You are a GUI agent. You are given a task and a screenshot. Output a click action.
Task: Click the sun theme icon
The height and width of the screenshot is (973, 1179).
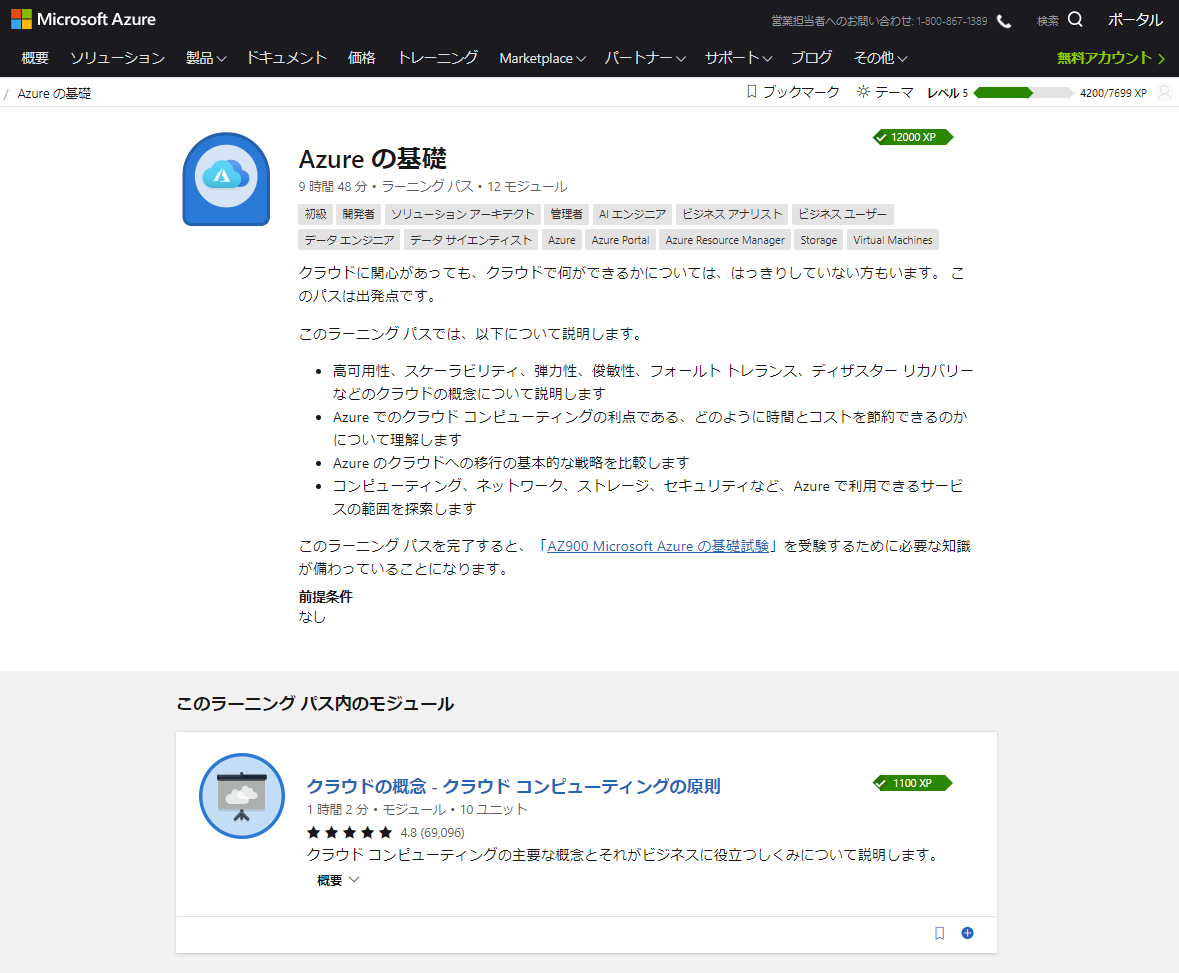click(863, 92)
